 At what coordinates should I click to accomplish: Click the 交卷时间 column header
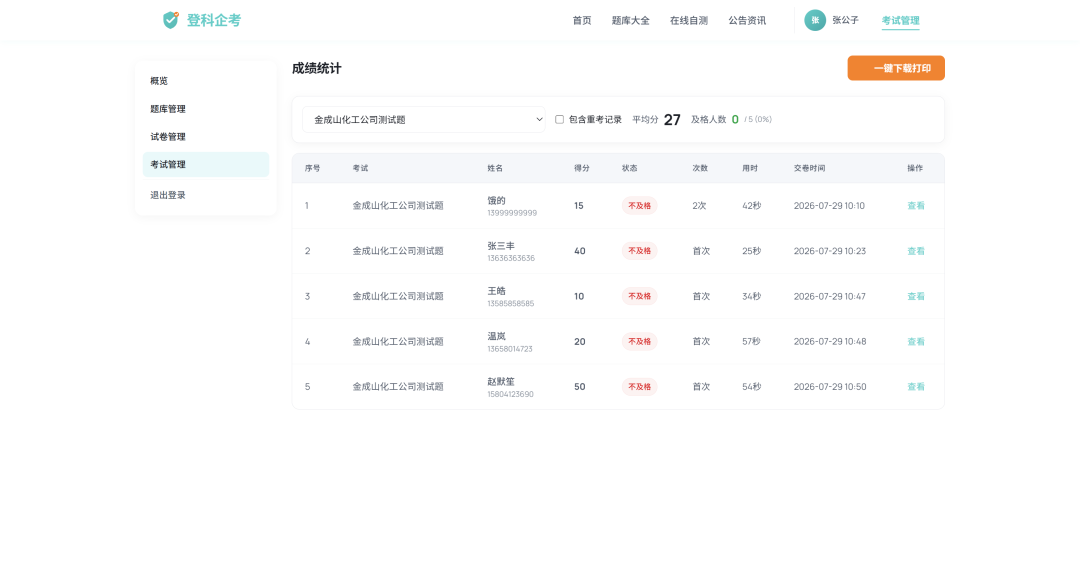point(809,168)
